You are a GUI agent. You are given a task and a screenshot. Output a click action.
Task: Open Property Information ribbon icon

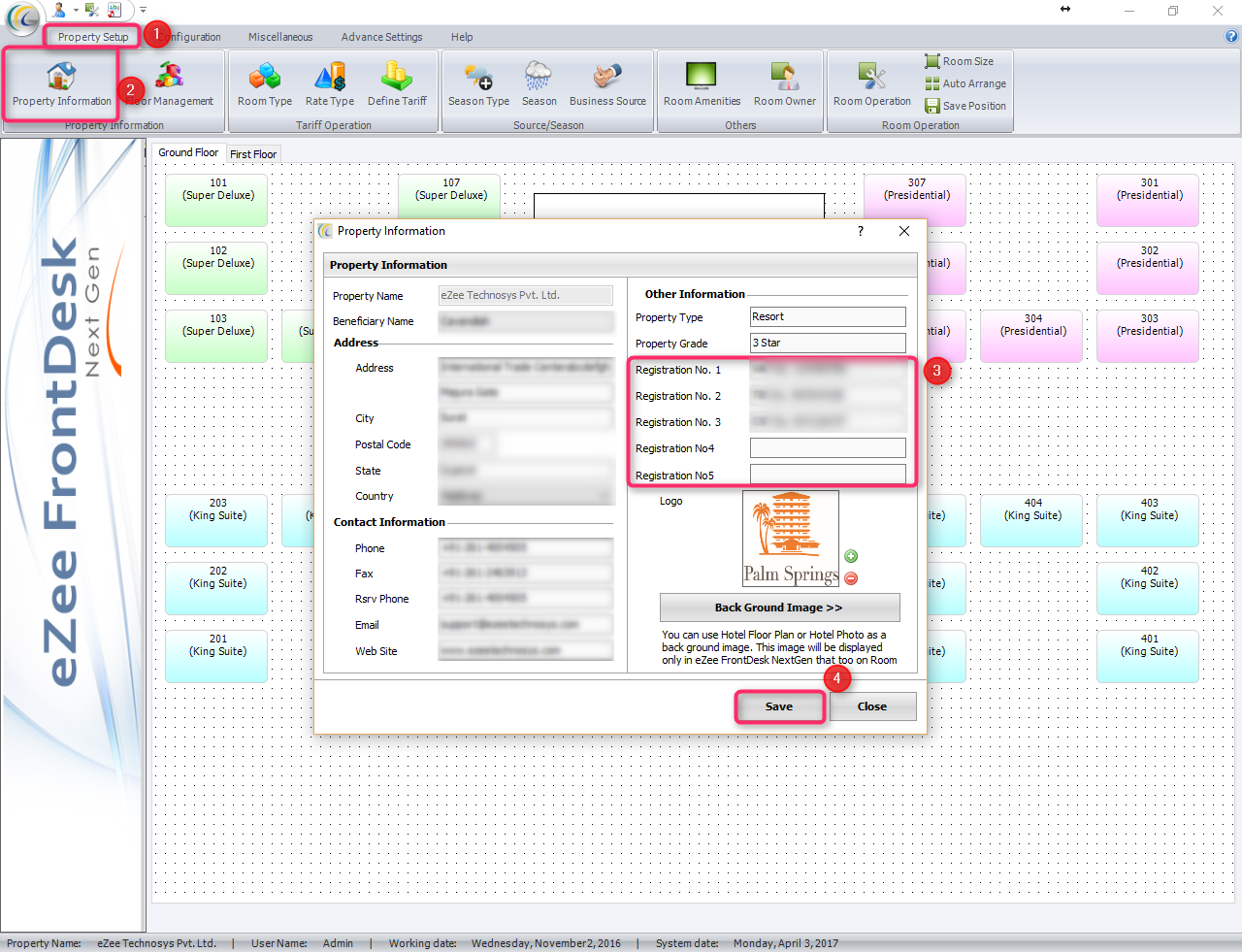pyautogui.click(x=61, y=83)
